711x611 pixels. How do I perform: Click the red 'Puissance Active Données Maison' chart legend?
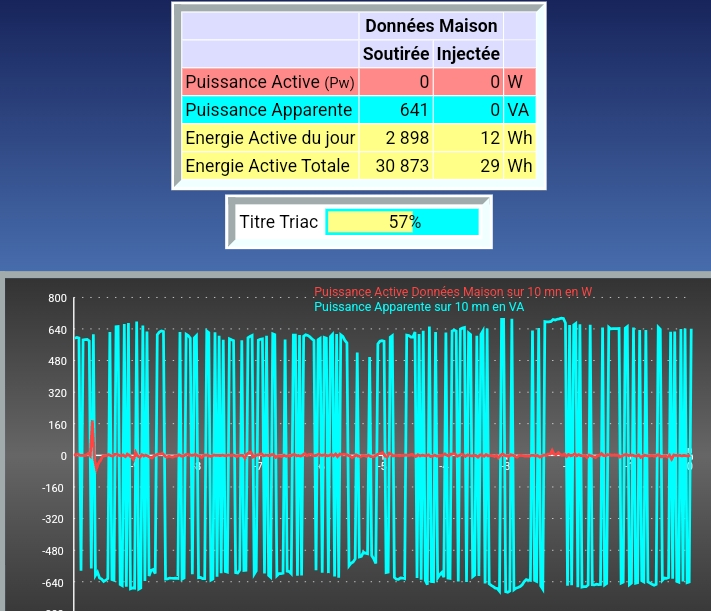click(453, 292)
